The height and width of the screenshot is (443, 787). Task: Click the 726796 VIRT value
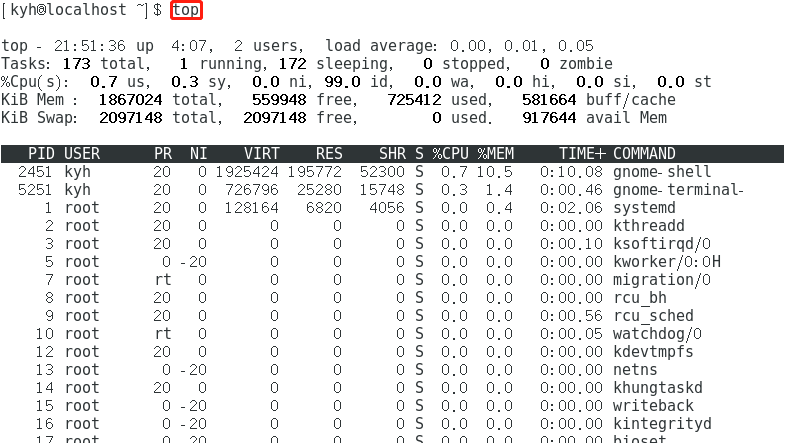point(252,190)
